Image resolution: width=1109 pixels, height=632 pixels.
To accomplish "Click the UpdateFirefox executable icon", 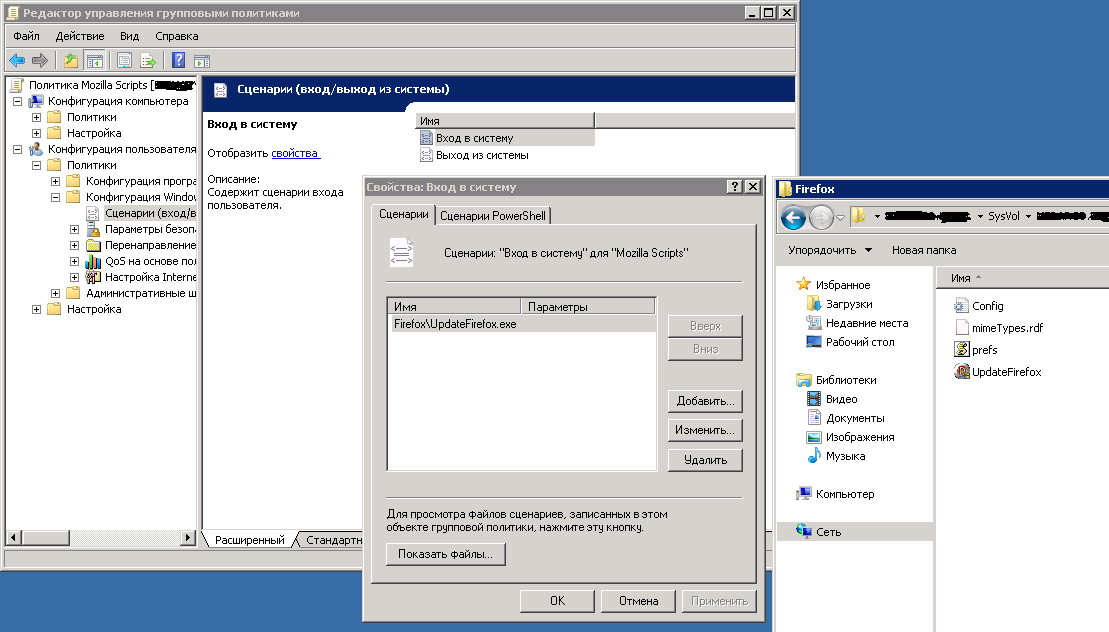I will point(961,371).
